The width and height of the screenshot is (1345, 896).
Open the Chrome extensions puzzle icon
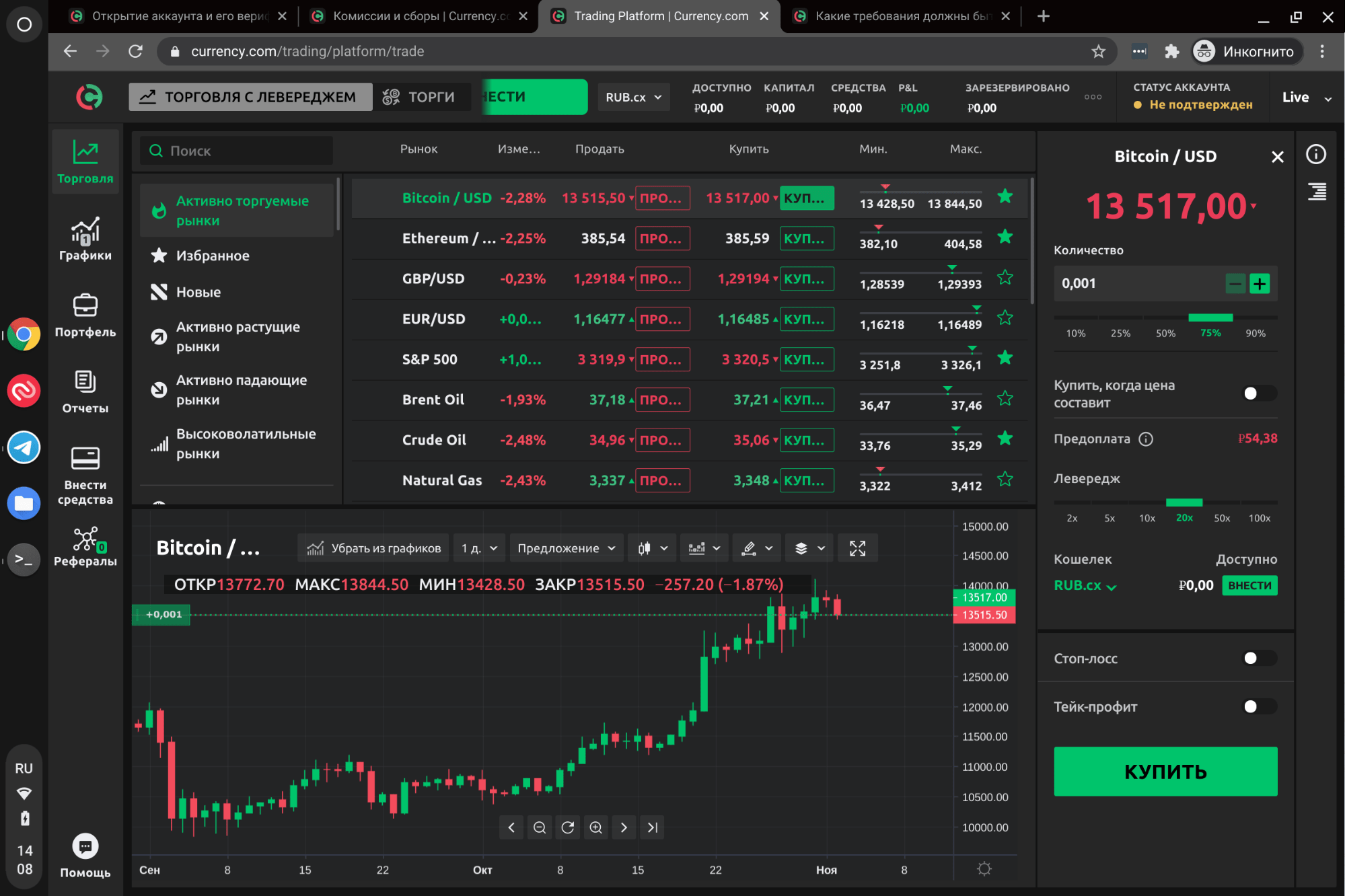pyautogui.click(x=1172, y=51)
